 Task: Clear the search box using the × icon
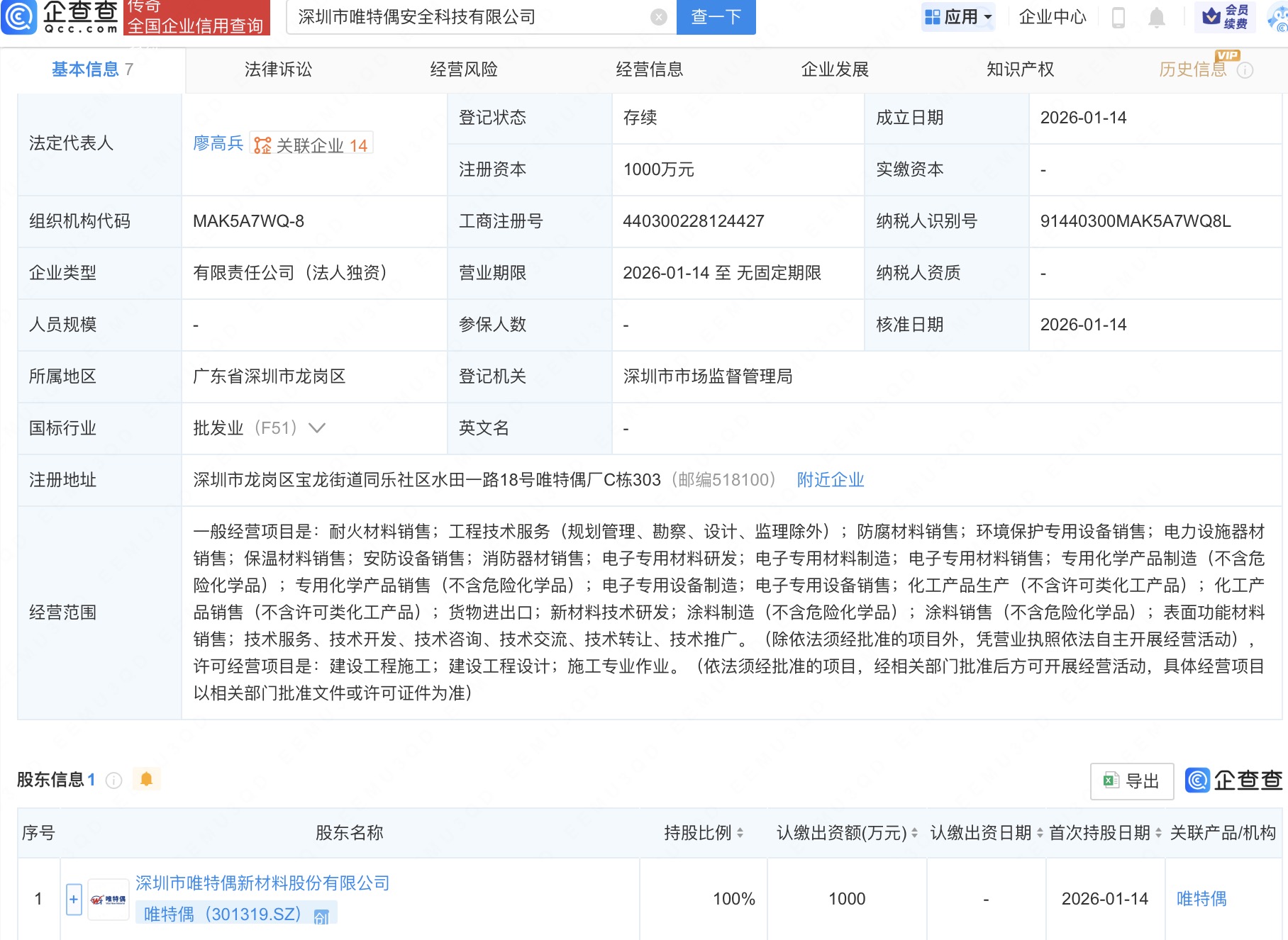tap(657, 17)
